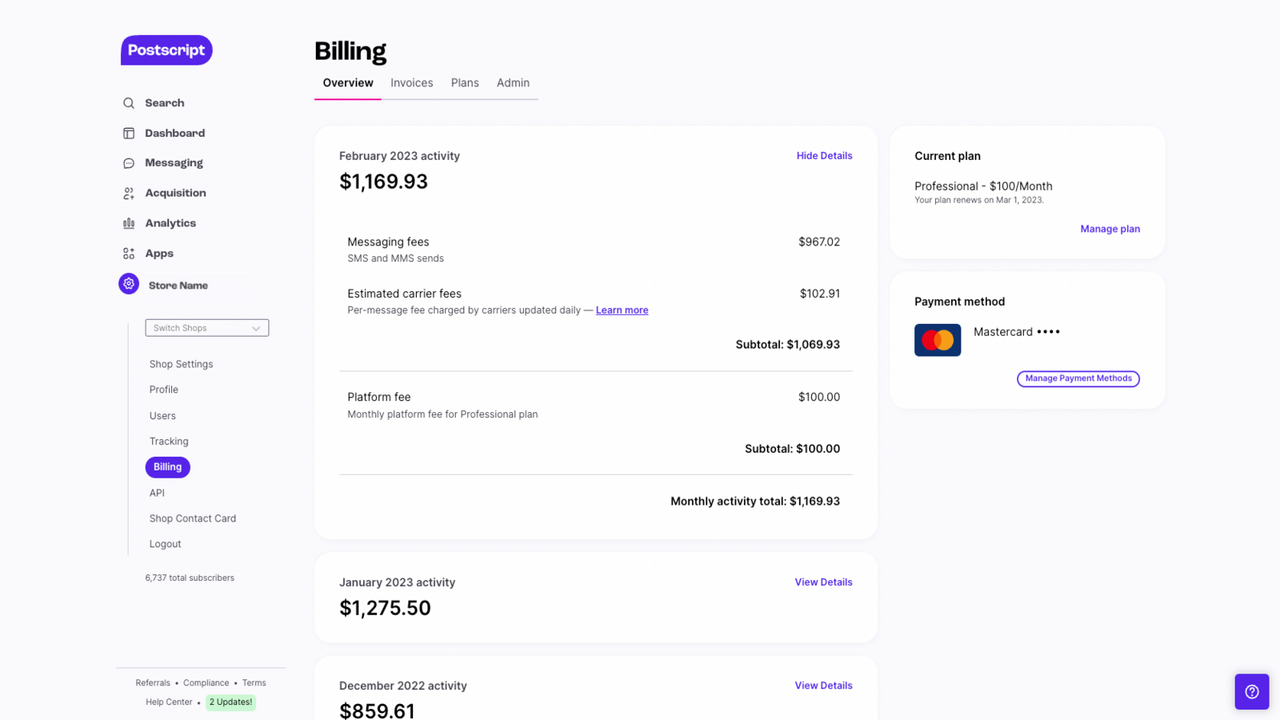Open the Switch Shops dropdown
The width and height of the screenshot is (1280, 720).
click(x=206, y=327)
